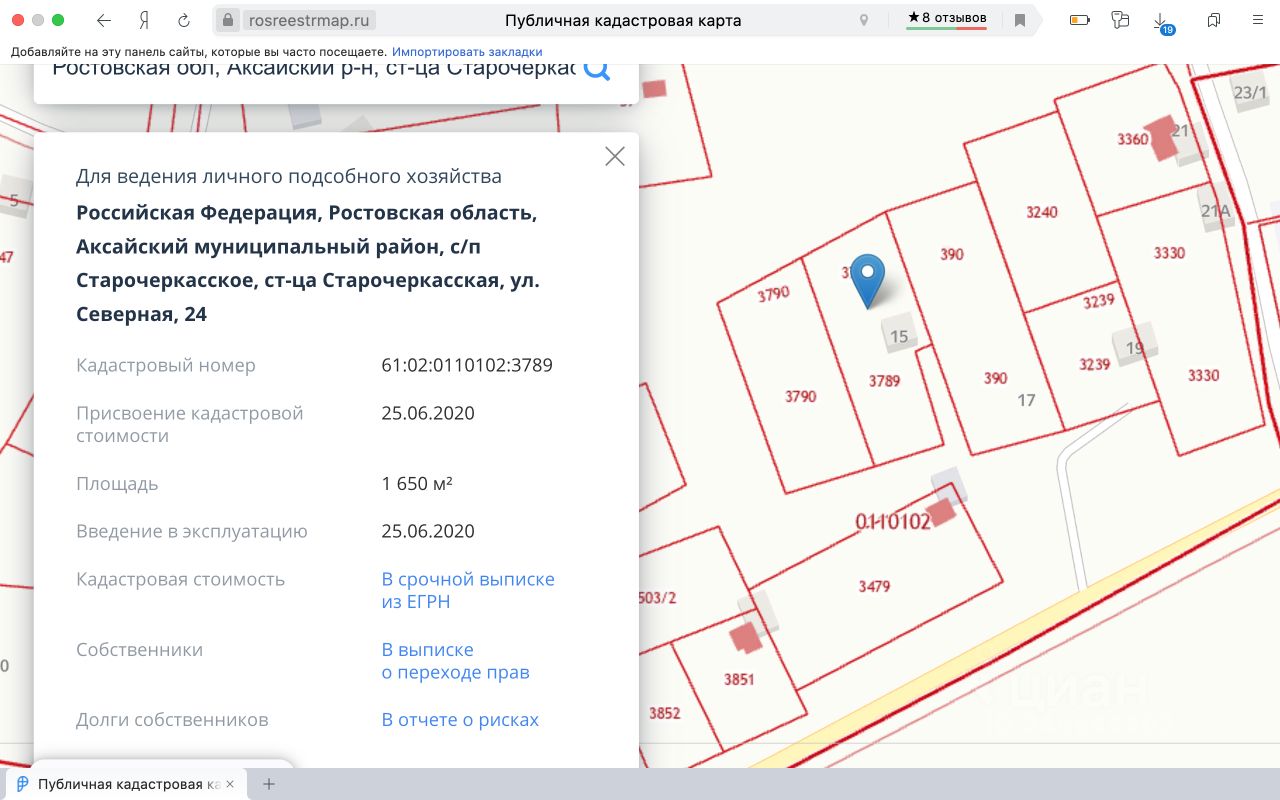
Task: Click the Кадастровая стоимость label
Action: (180, 579)
